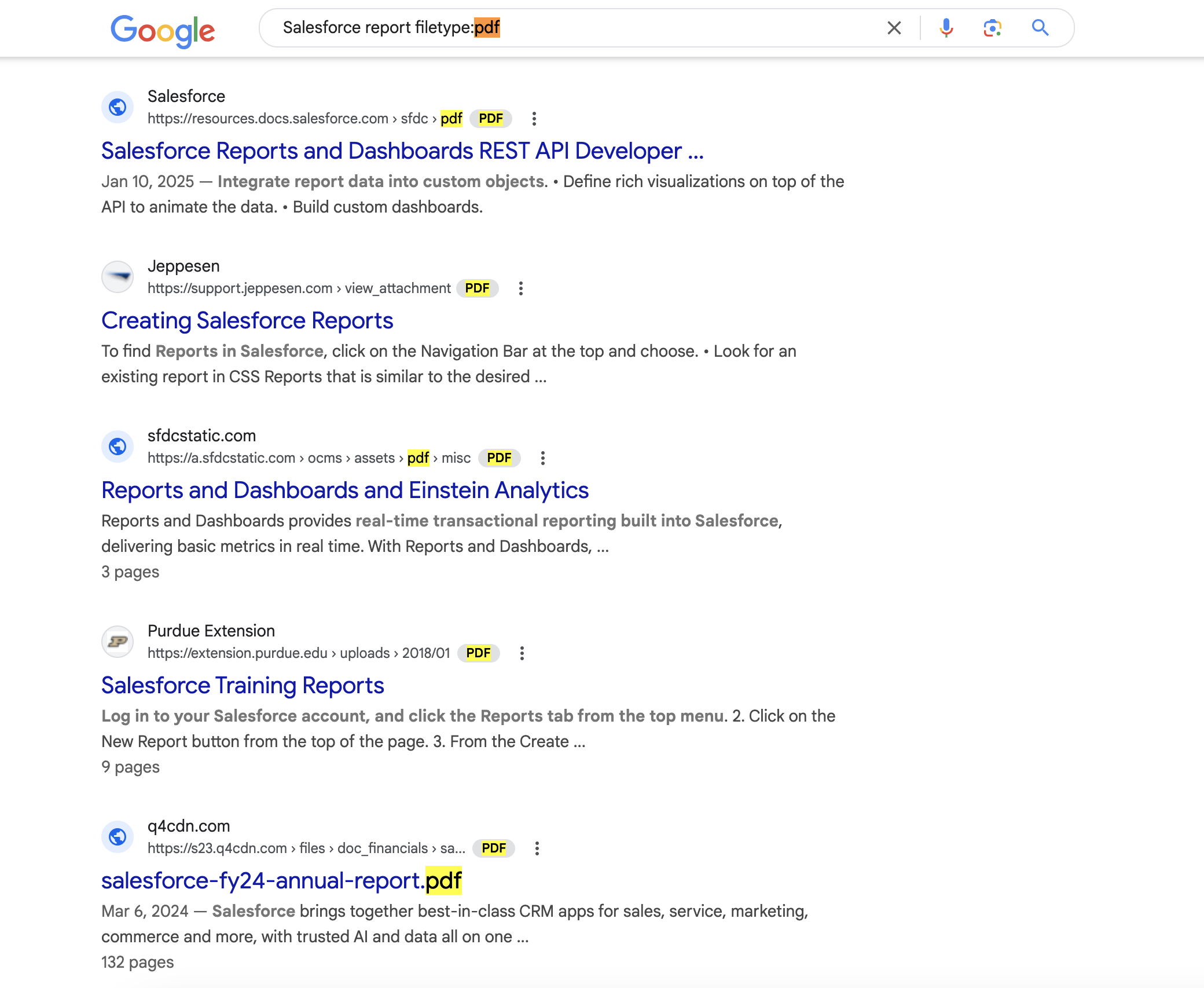Click the sfdcstatic.com globe favicon
Viewport: 1204px width, 988px height.
tap(118, 447)
